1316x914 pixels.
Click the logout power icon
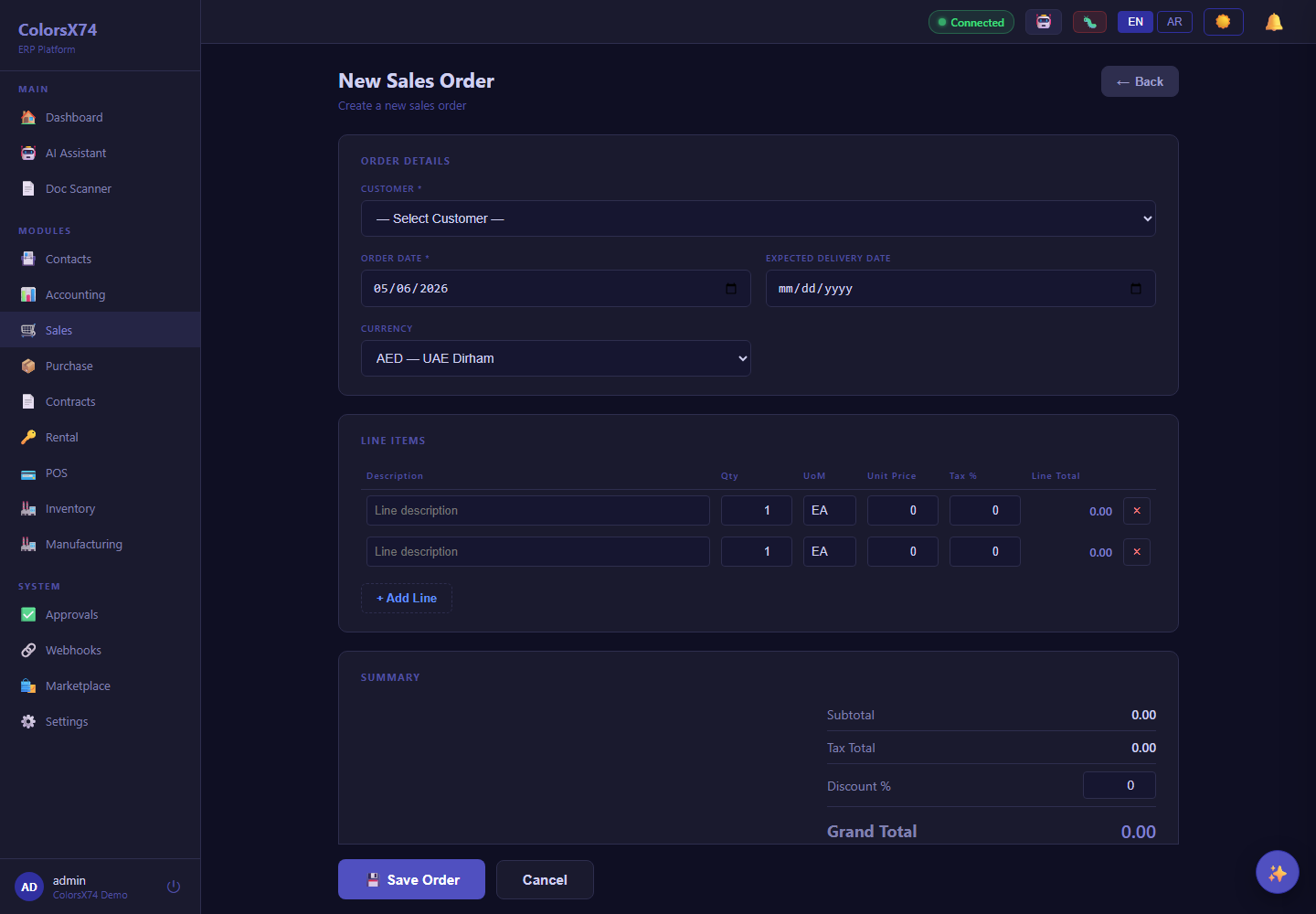click(174, 887)
